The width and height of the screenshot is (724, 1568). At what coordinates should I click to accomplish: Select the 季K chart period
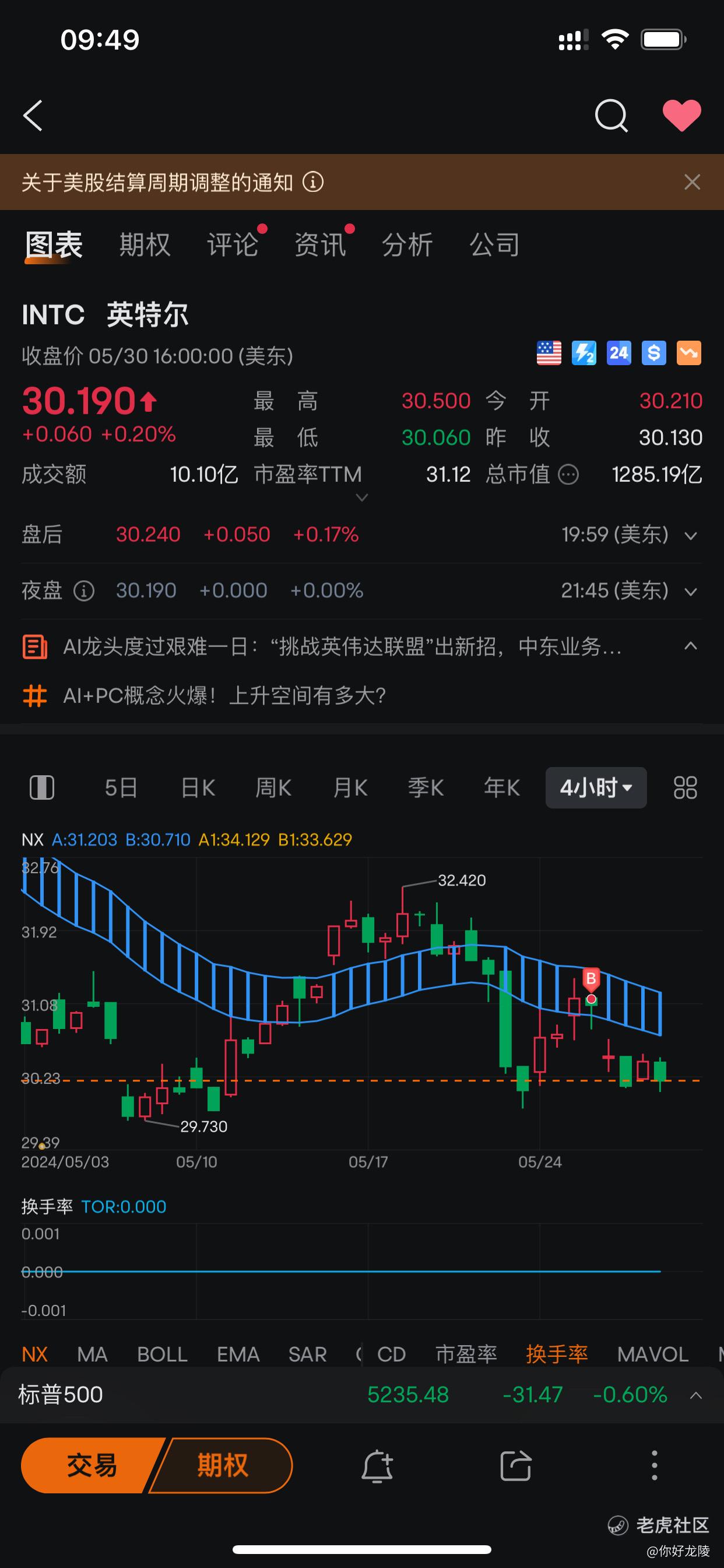(426, 787)
